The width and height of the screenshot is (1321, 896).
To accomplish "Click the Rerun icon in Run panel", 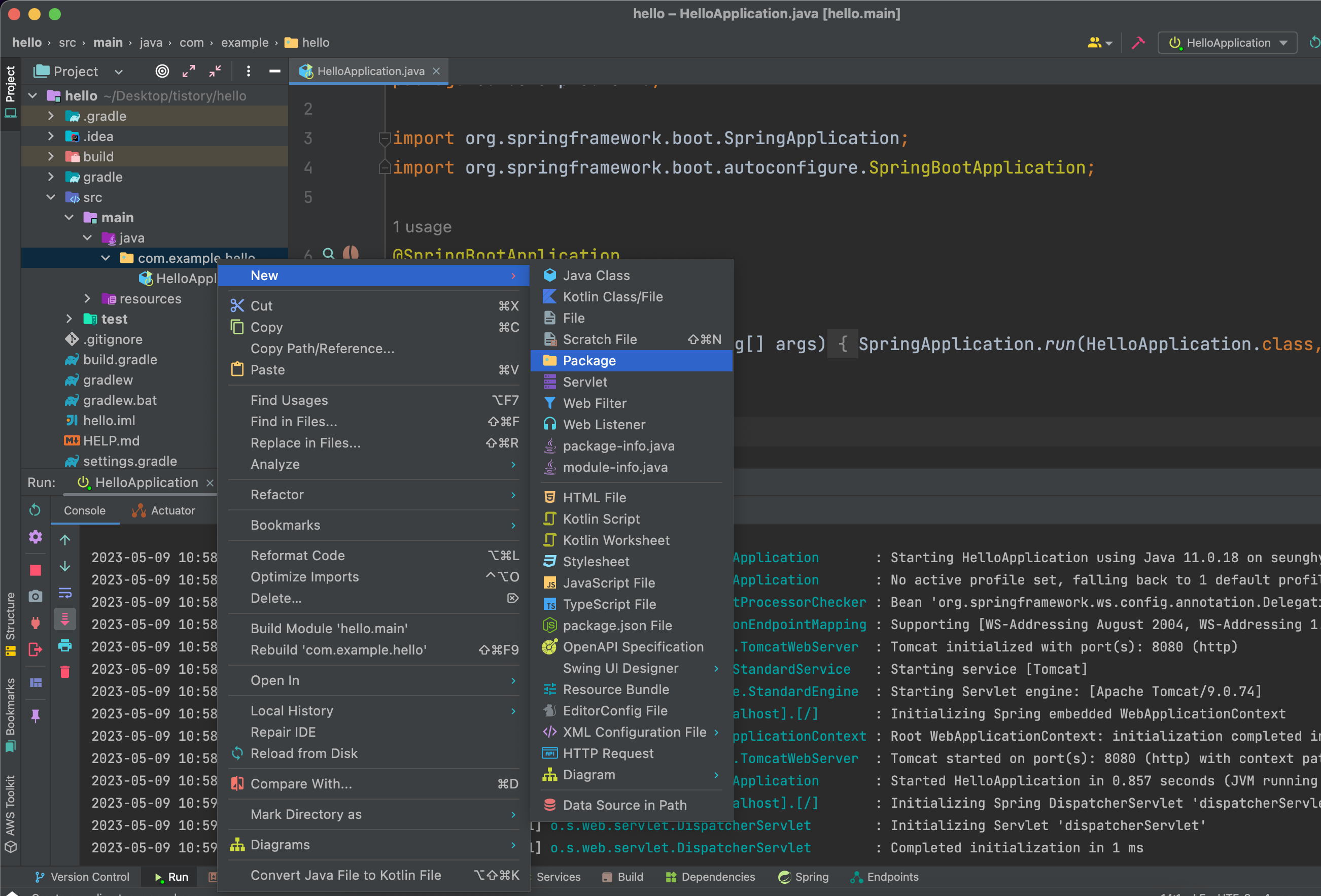I will pos(35,510).
